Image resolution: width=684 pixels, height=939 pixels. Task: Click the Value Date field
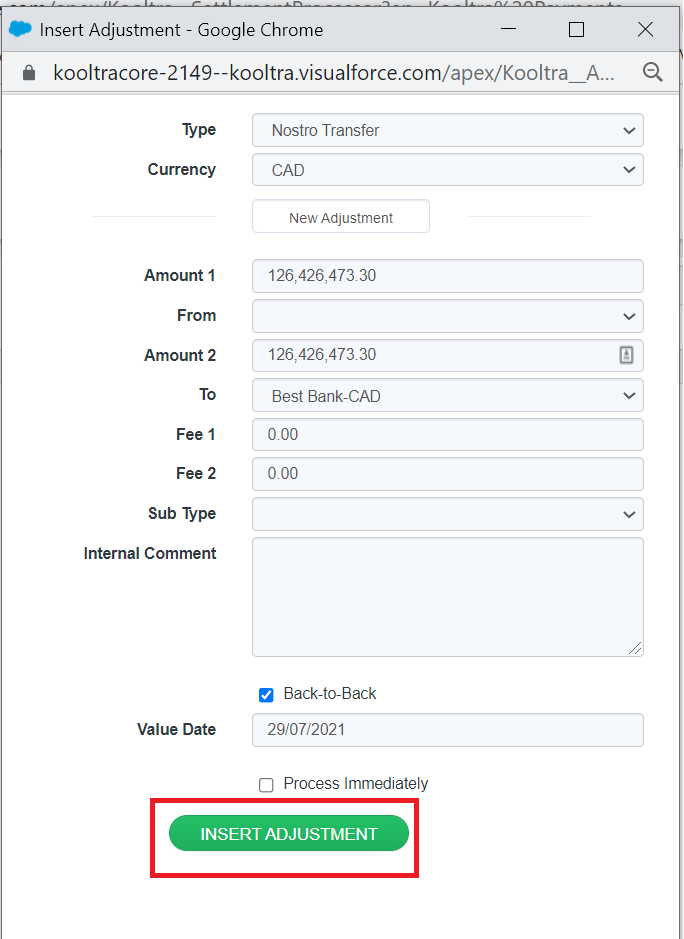(447, 730)
